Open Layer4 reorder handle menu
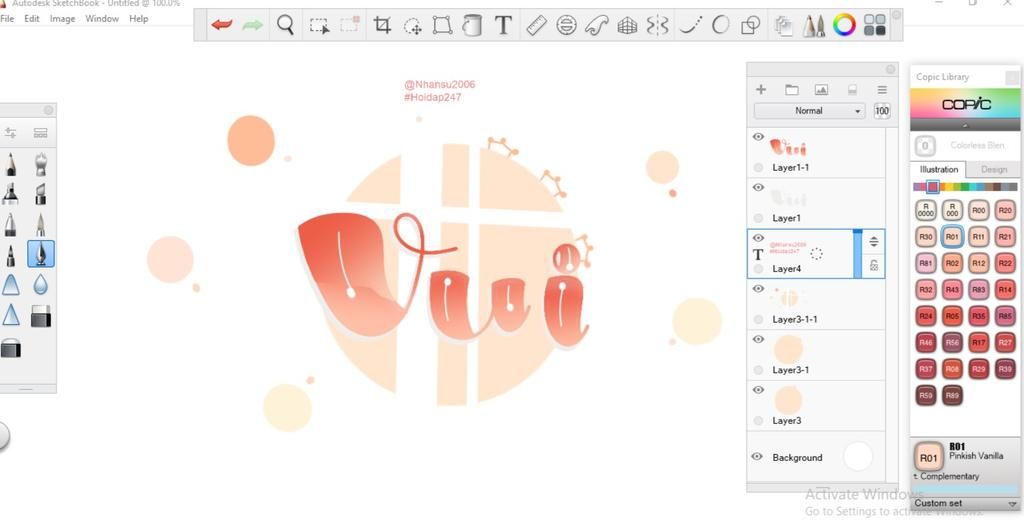The width and height of the screenshot is (1024, 532). click(x=874, y=242)
